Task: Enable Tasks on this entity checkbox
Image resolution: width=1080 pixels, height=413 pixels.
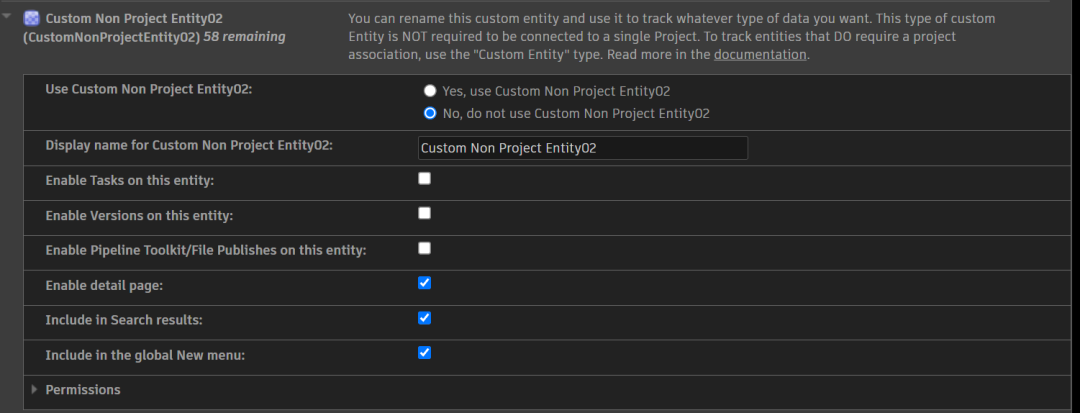Action: [x=424, y=178]
